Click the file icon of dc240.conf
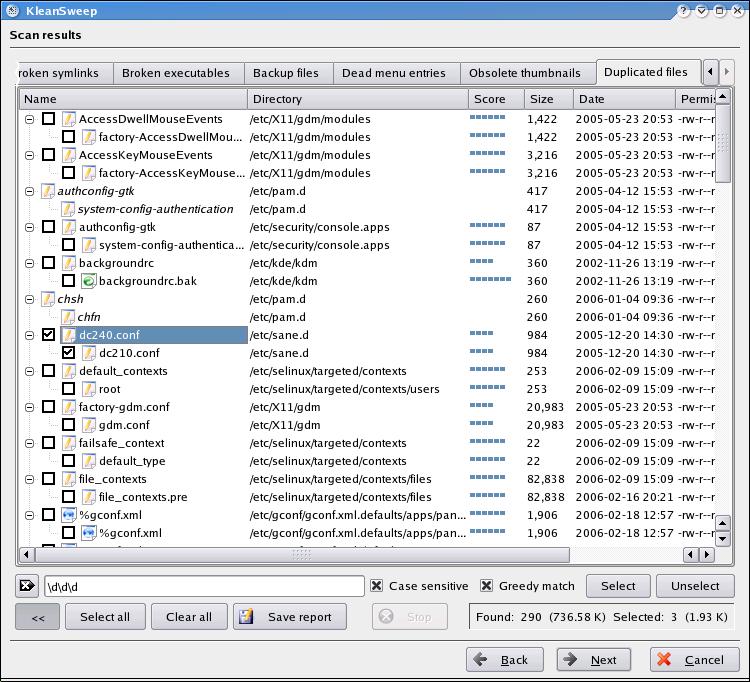 point(69,335)
